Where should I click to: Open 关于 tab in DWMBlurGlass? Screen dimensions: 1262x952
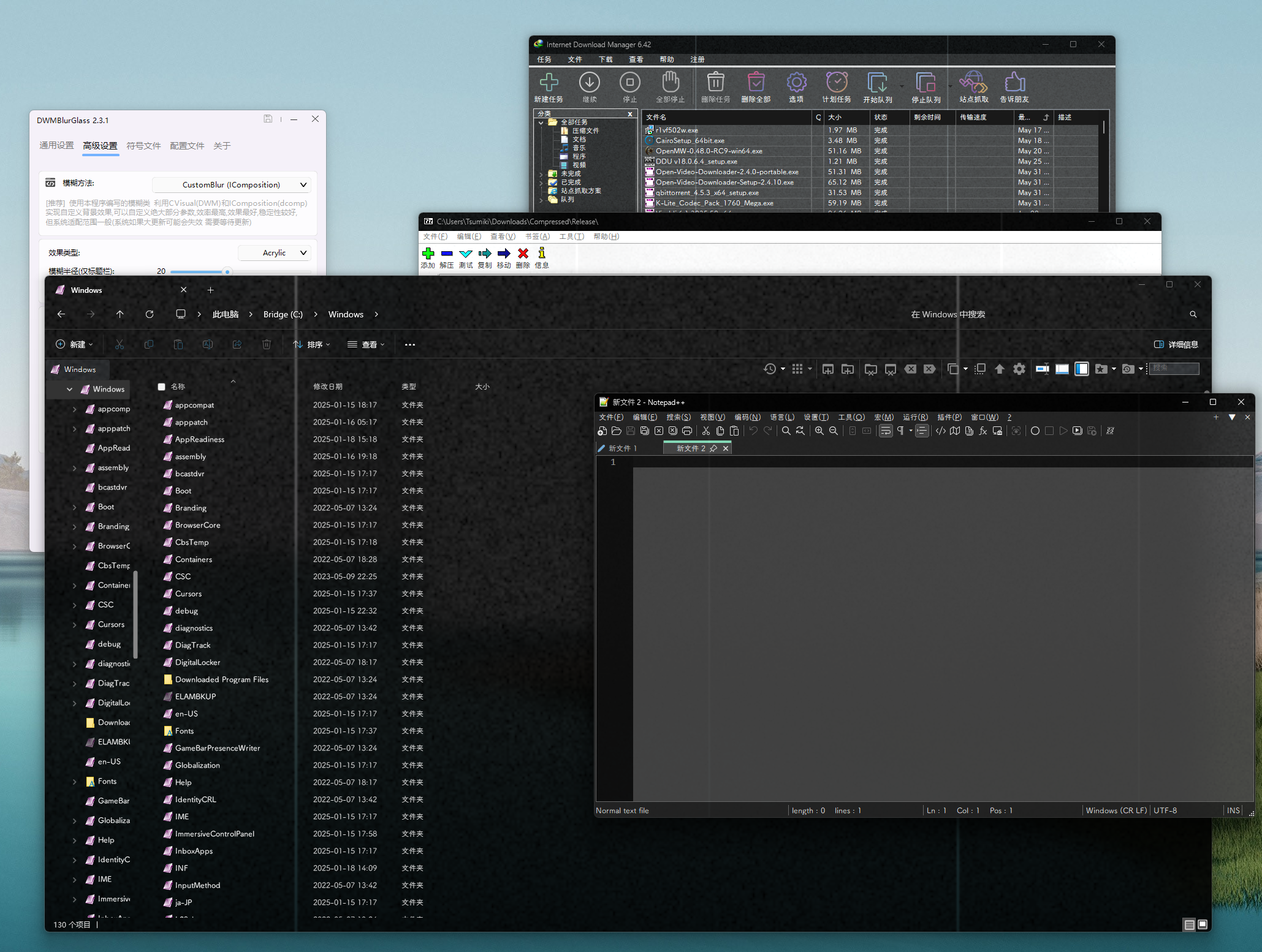pos(222,145)
